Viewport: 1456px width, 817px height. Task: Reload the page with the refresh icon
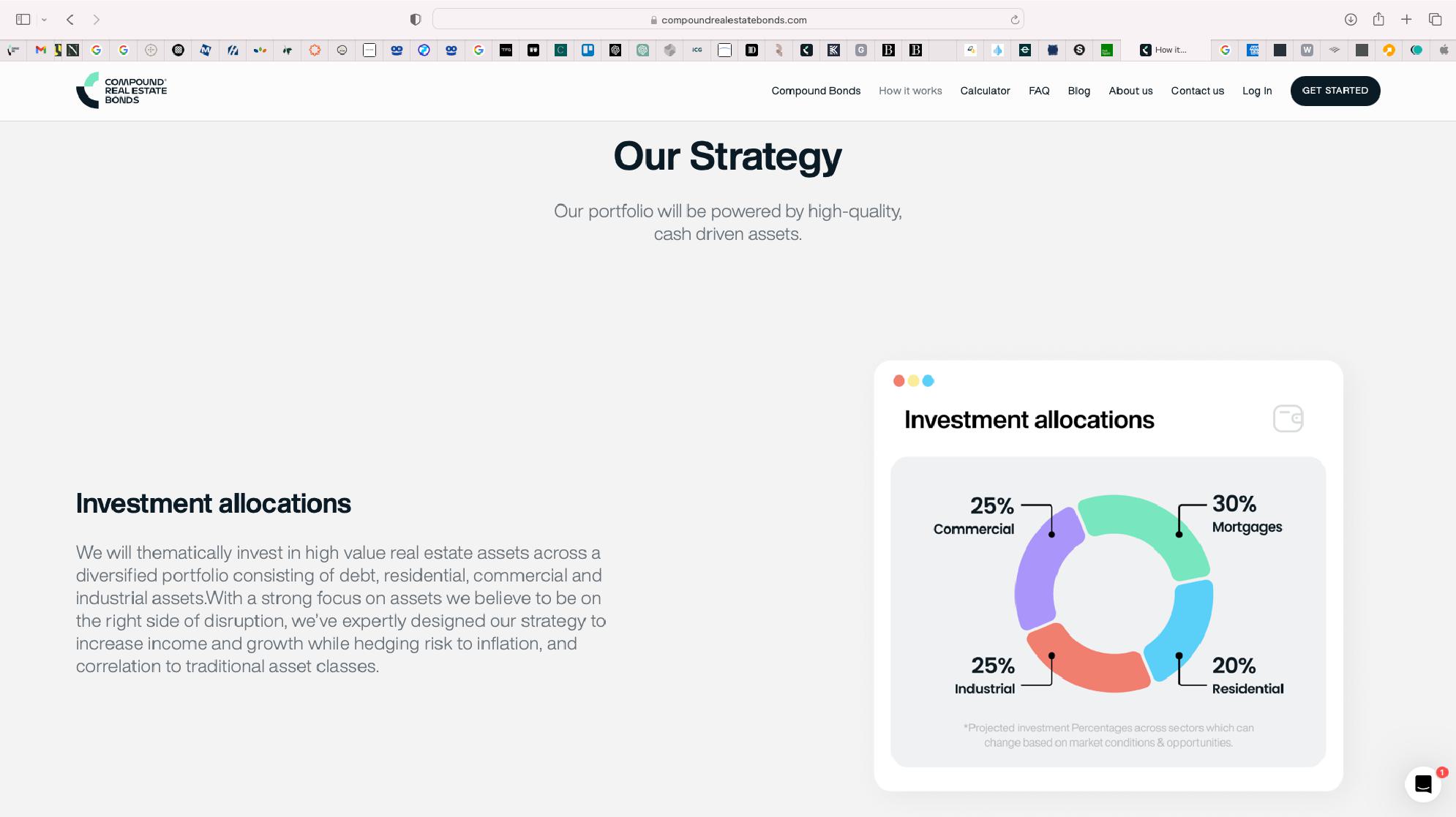tap(1015, 20)
